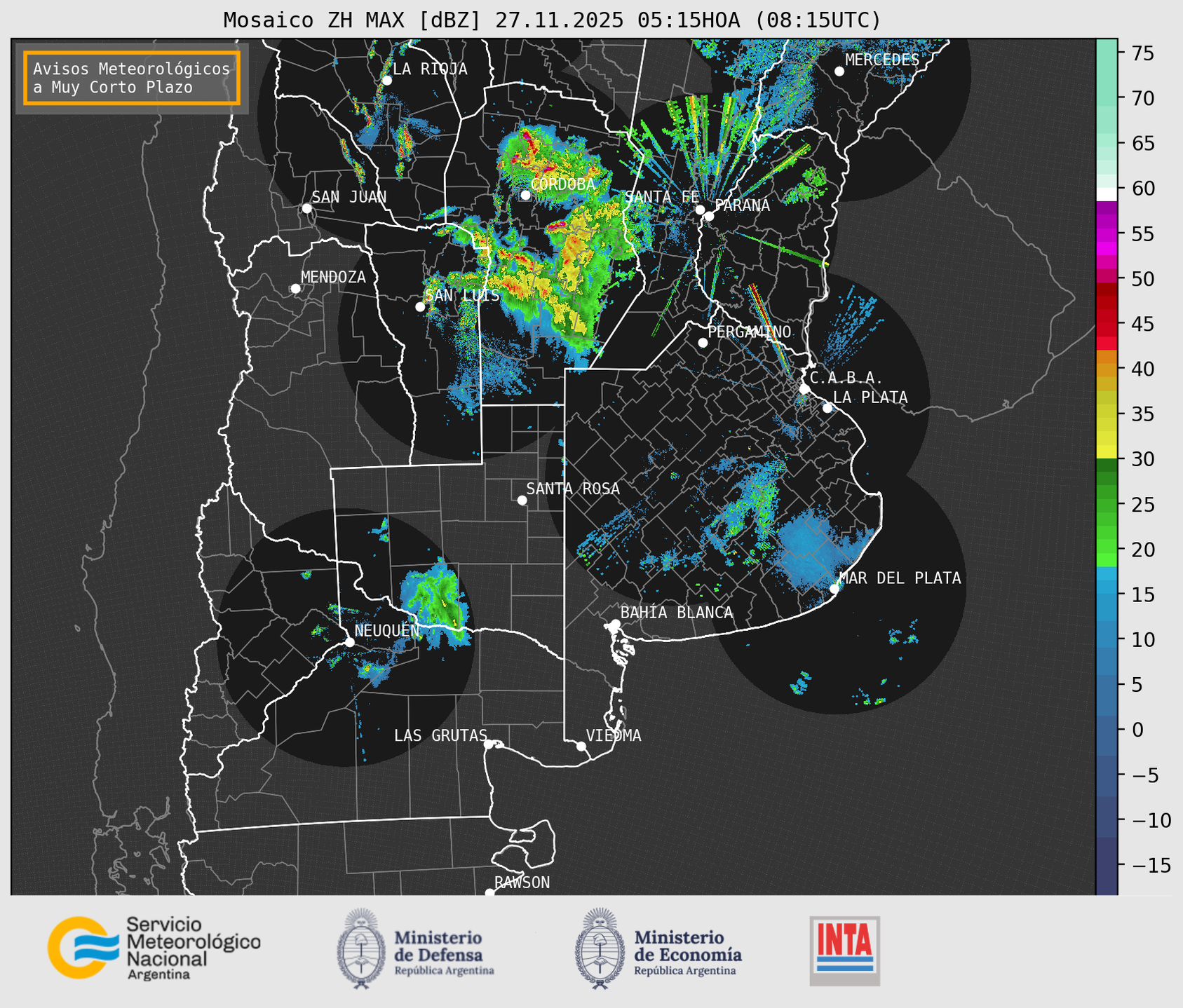
Task: Click the Viedma city marker
Action: tap(581, 746)
